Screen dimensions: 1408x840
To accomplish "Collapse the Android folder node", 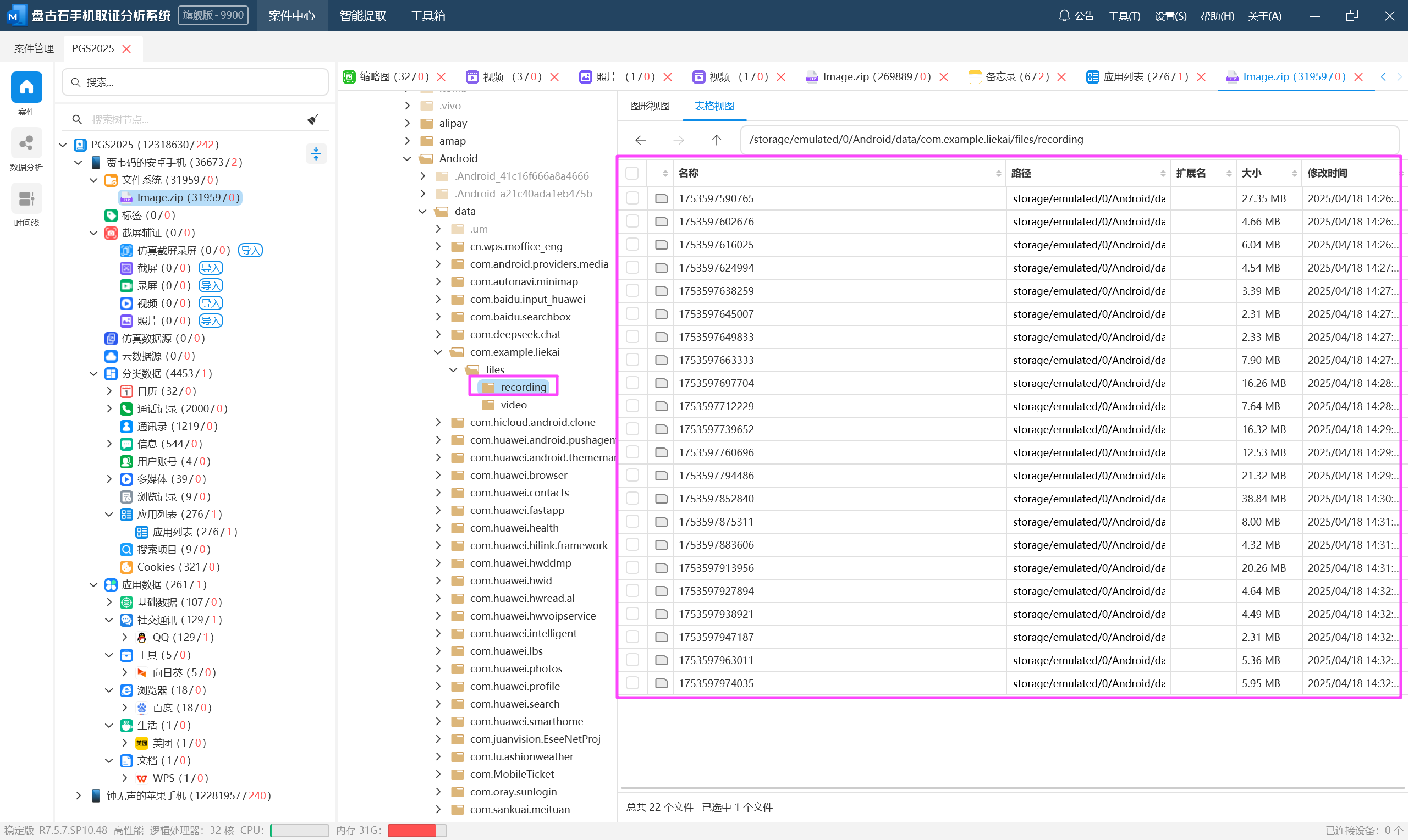I will 407,158.
